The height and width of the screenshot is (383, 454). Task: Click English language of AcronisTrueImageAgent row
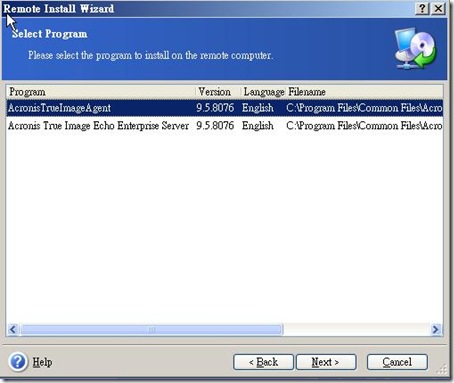click(258, 108)
